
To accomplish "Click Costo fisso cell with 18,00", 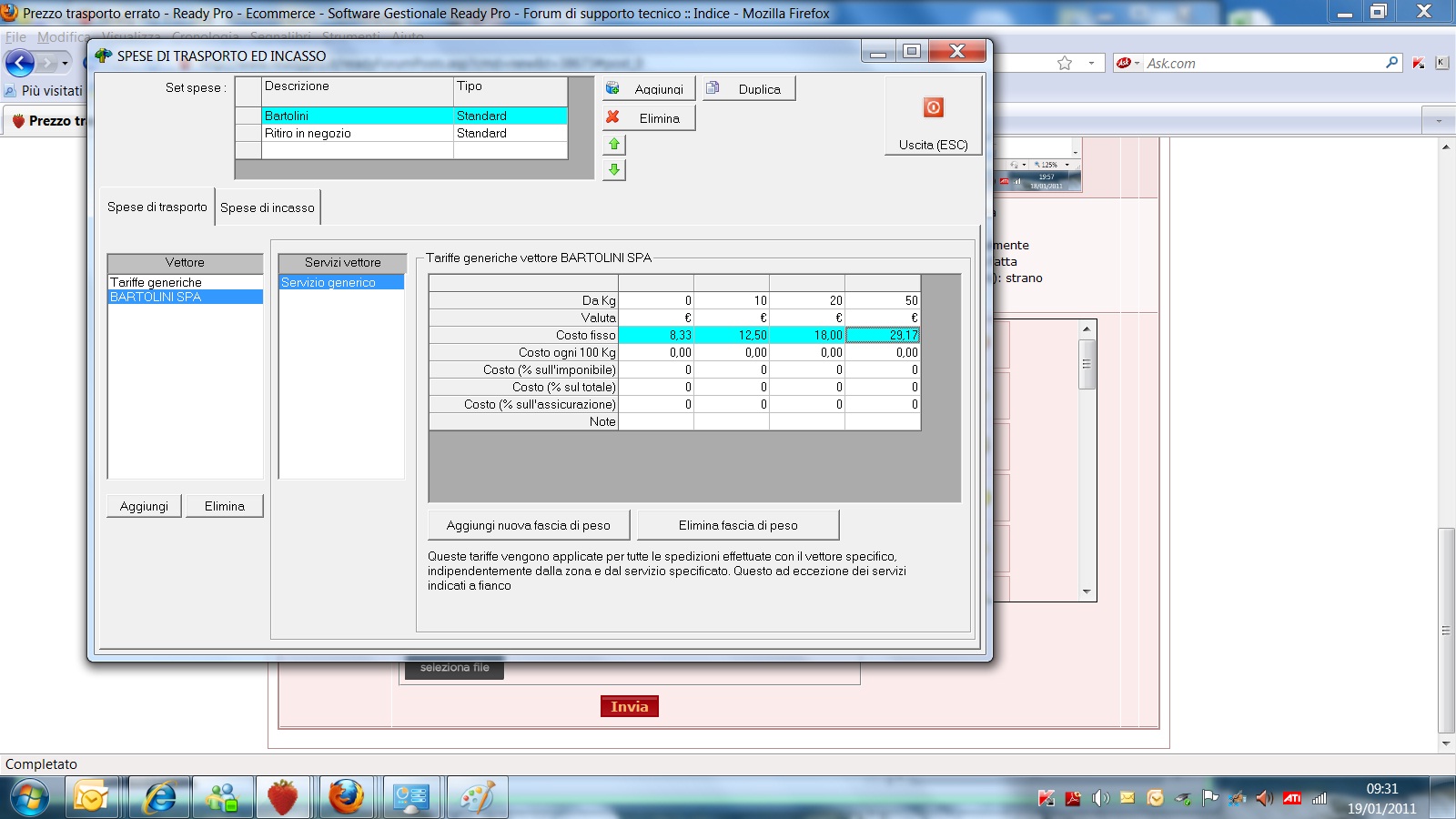I will (x=807, y=335).
